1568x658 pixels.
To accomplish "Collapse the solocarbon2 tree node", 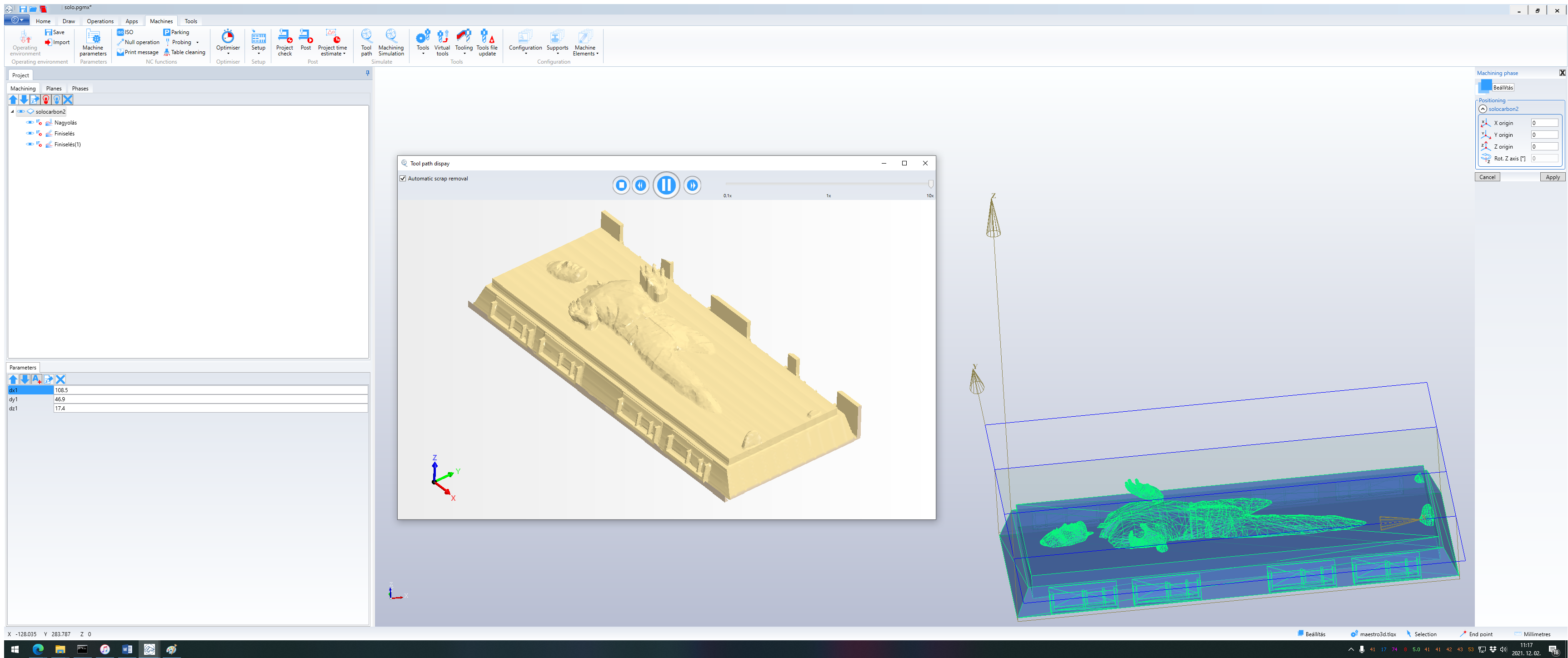I will (12, 112).
